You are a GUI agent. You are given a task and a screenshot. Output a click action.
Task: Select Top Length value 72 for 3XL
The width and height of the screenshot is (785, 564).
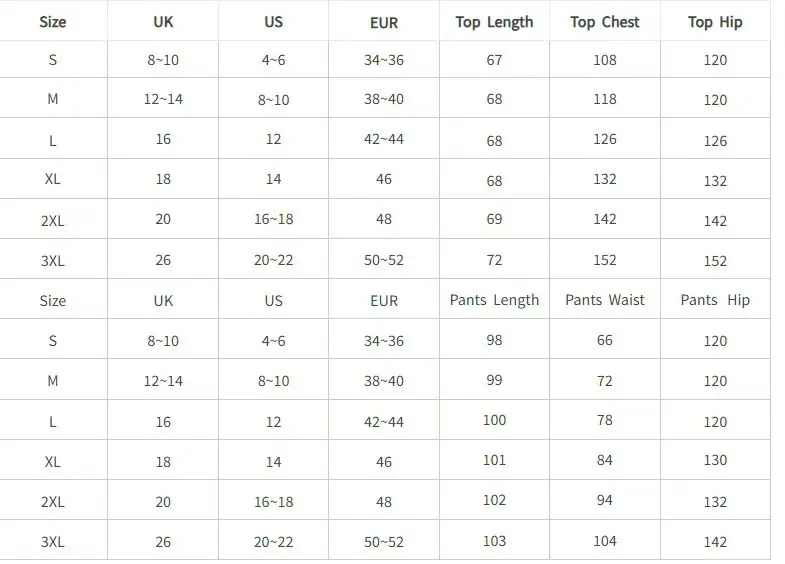(494, 260)
